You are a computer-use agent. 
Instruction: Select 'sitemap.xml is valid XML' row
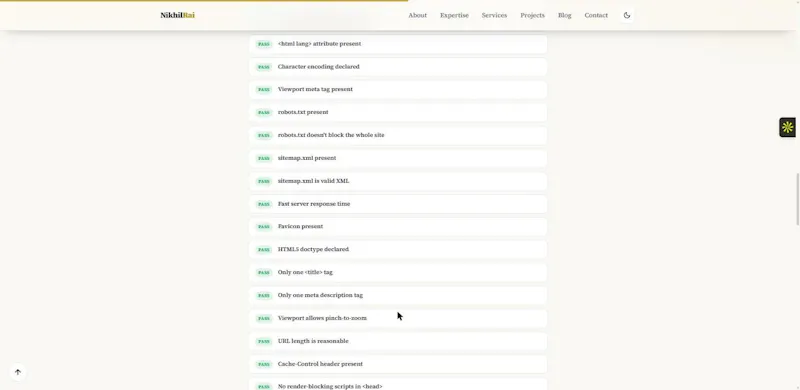pyautogui.click(x=398, y=181)
